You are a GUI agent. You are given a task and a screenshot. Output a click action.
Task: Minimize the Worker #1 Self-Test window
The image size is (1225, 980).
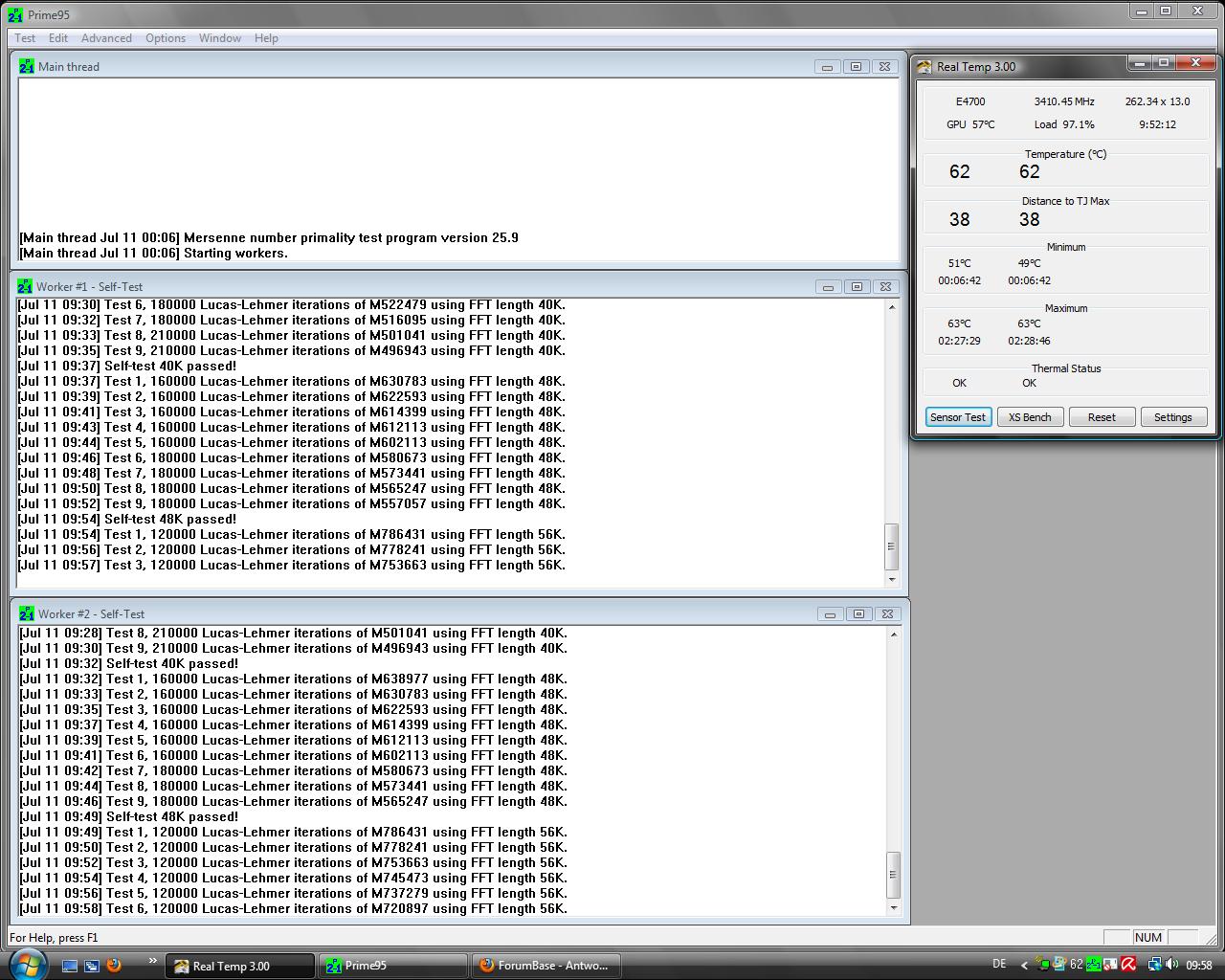pyautogui.click(x=828, y=287)
